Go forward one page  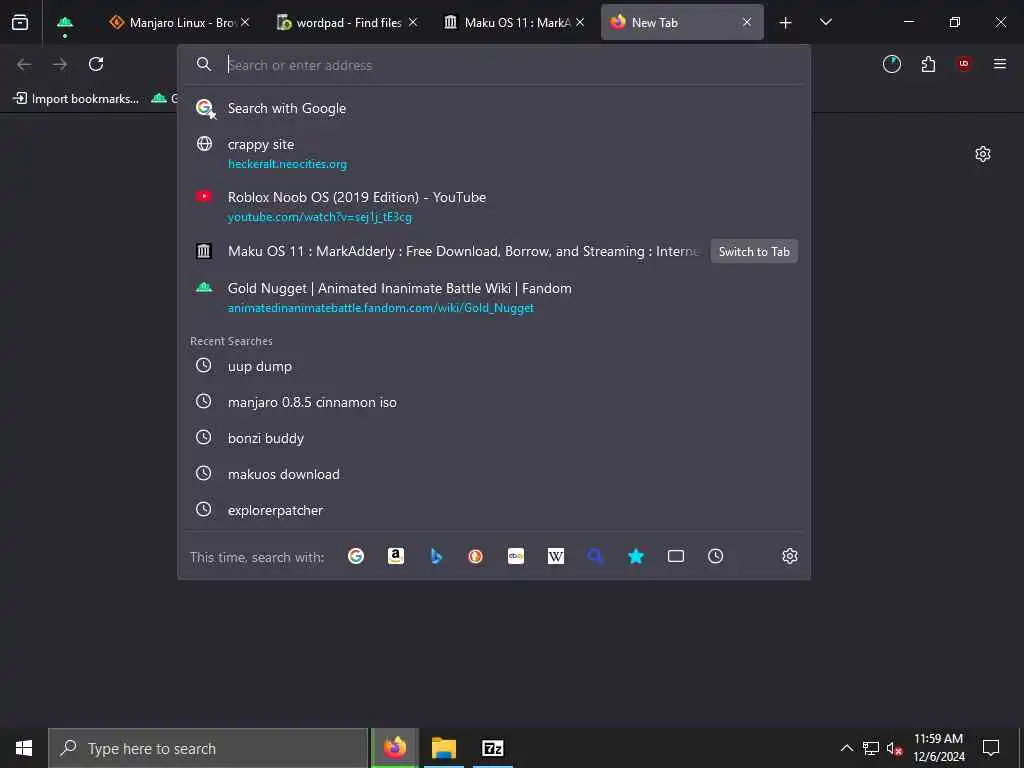coord(60,64)
